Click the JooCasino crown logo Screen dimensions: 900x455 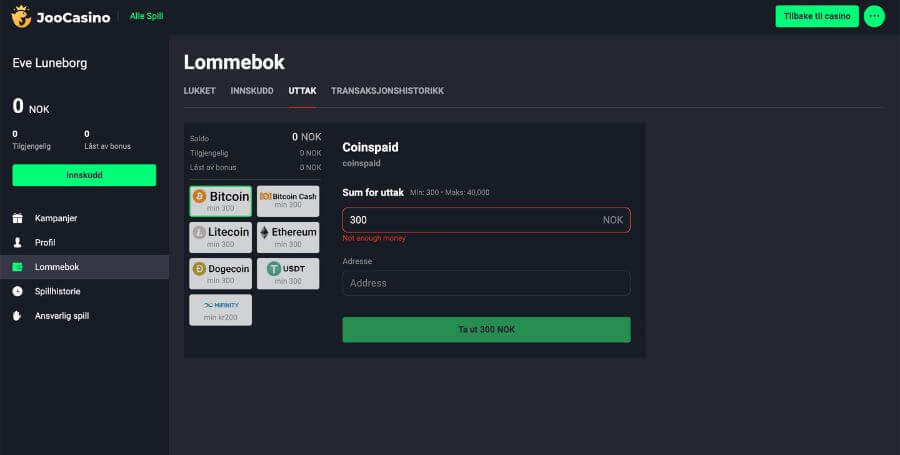point(21,17)
